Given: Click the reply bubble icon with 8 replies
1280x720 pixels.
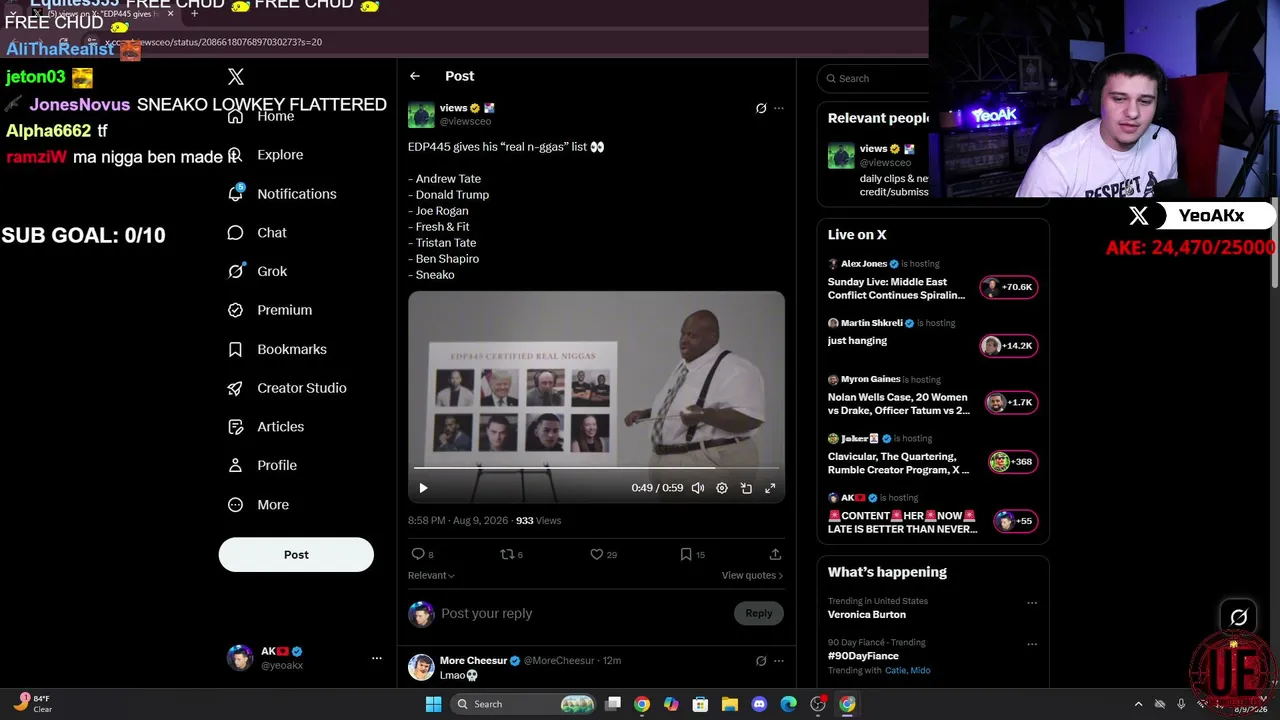Looking at the screenshot, I should (x=418, y=554).
